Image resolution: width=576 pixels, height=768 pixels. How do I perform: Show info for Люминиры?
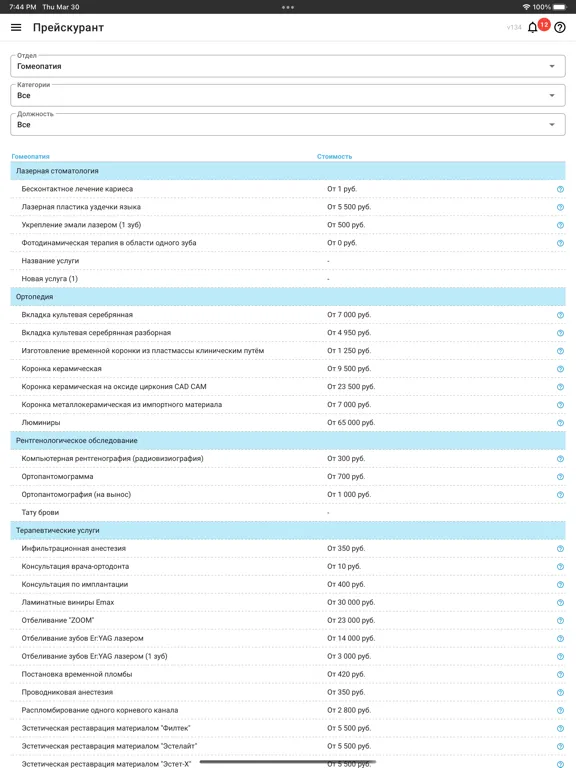click(x=560, y=423)
